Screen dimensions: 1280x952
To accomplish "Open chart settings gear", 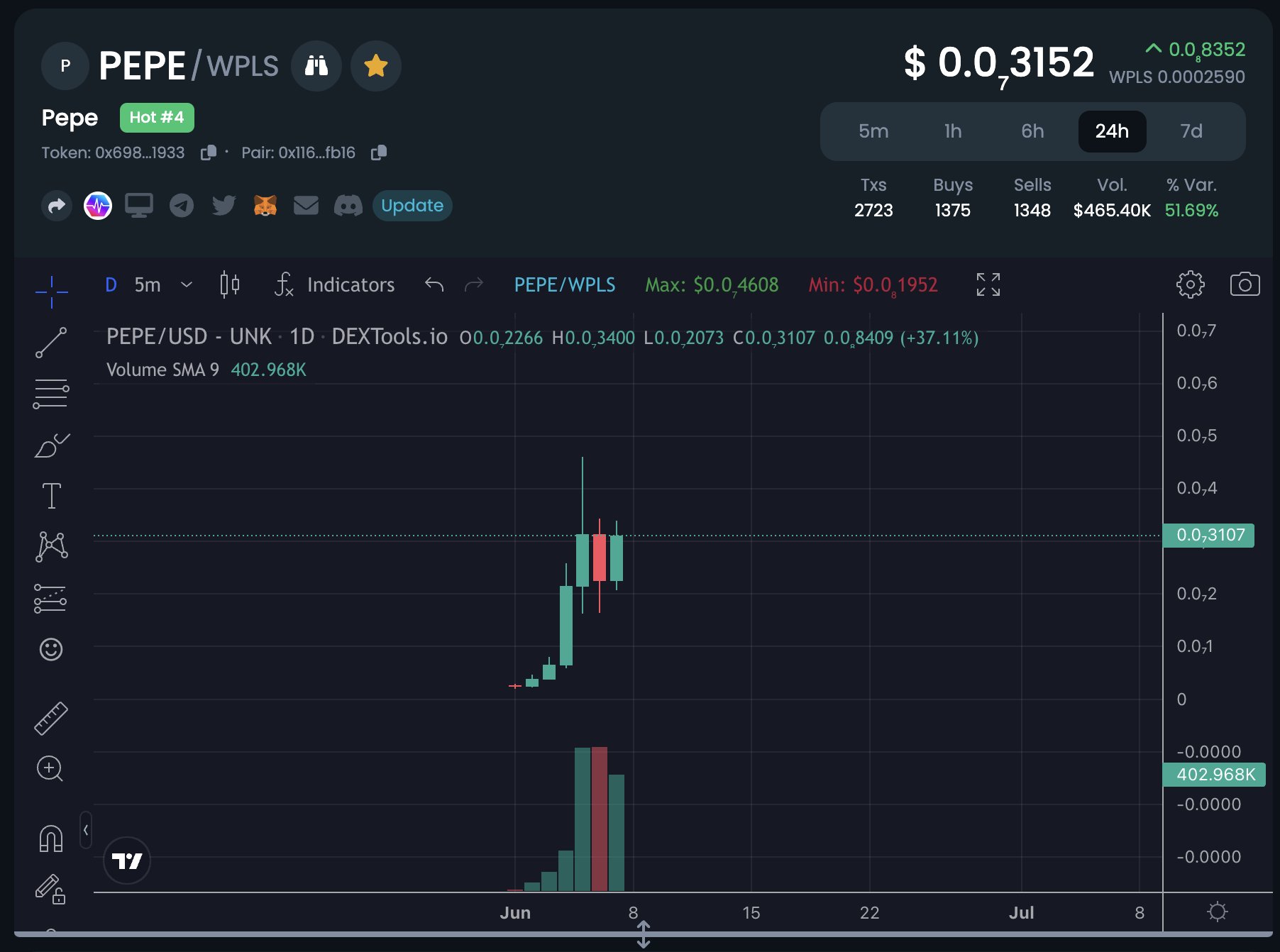I will click(1190, 284).
